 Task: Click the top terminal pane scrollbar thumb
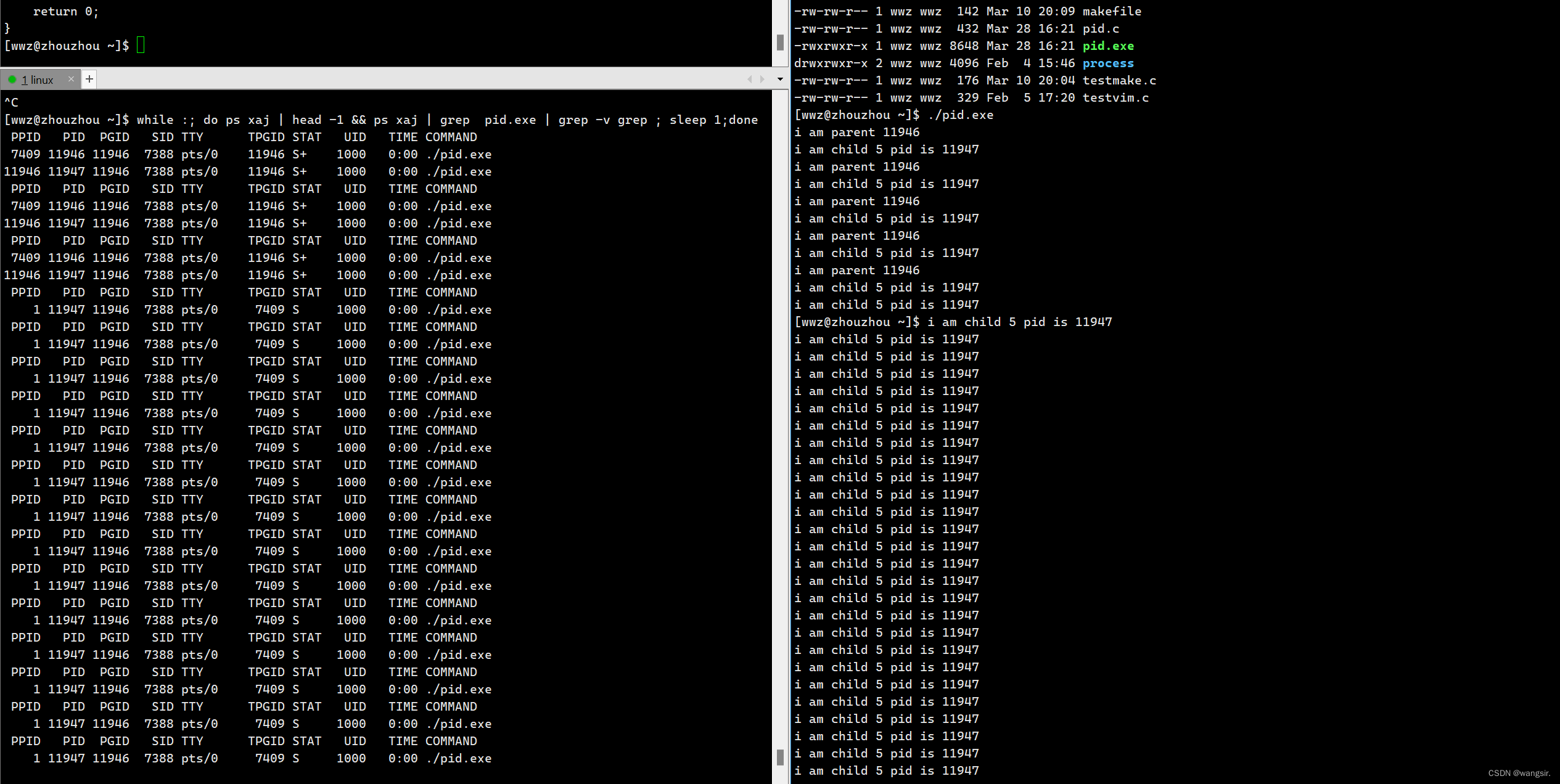pyautogui.click(x=780, y=42)
